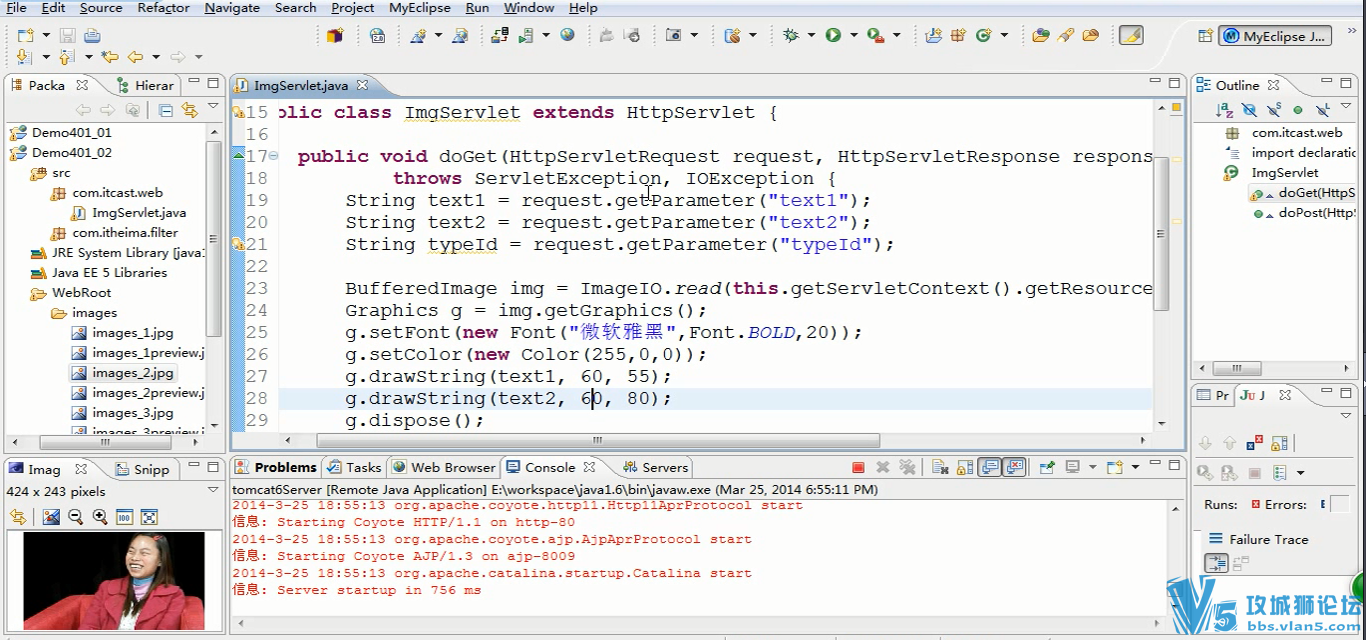Open the Refactor menu
The image size is (1366, 640).
[x=163, y=8]
